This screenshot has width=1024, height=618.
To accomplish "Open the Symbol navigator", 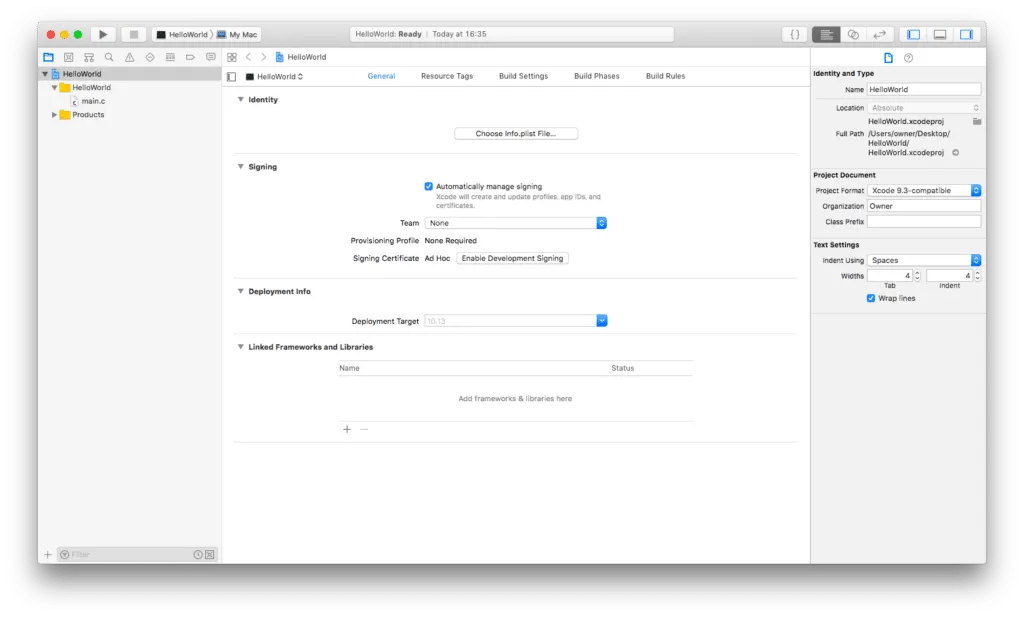I will [x=89, y=57].
